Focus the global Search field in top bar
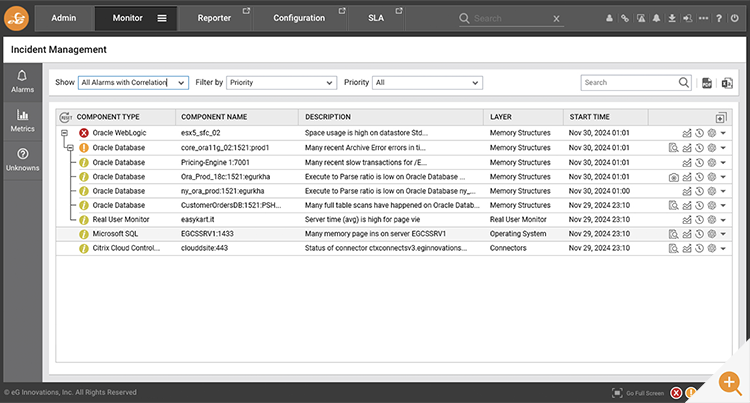 pos(509,19)
